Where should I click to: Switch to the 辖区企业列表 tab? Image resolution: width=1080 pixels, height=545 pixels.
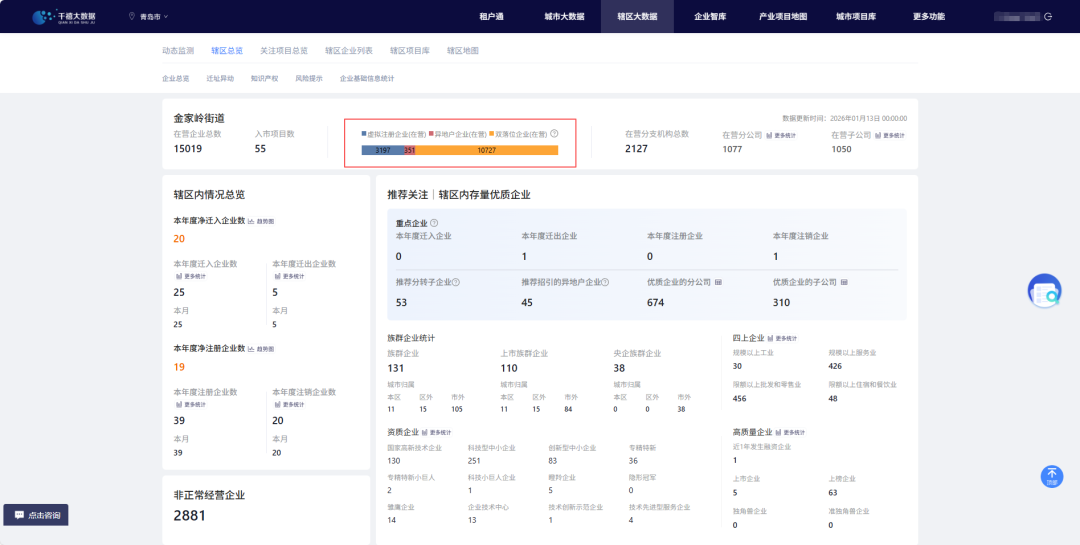point(349,51)
